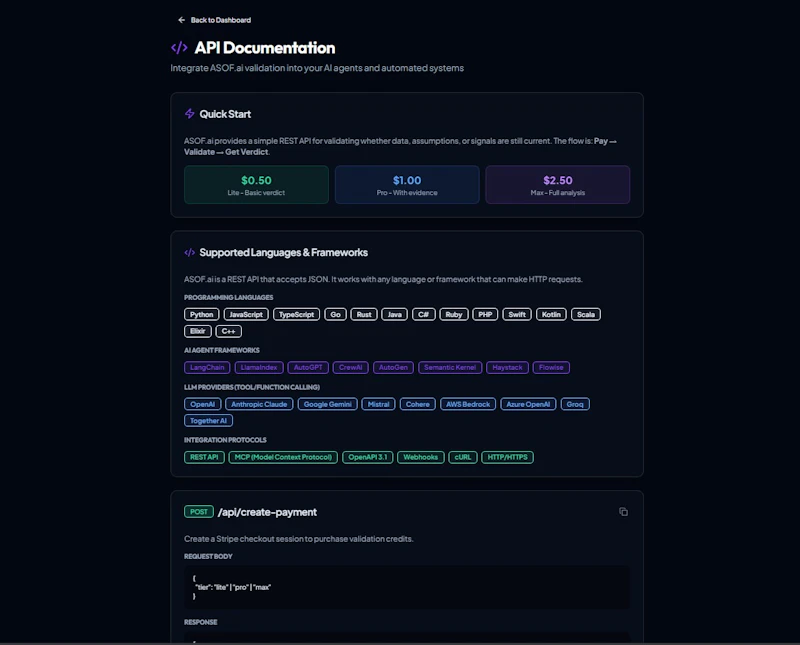This screenshot has height=645, width=800.
Task: Click the HTTP/HTTPS protocol tag
Action: coord(508,457)
